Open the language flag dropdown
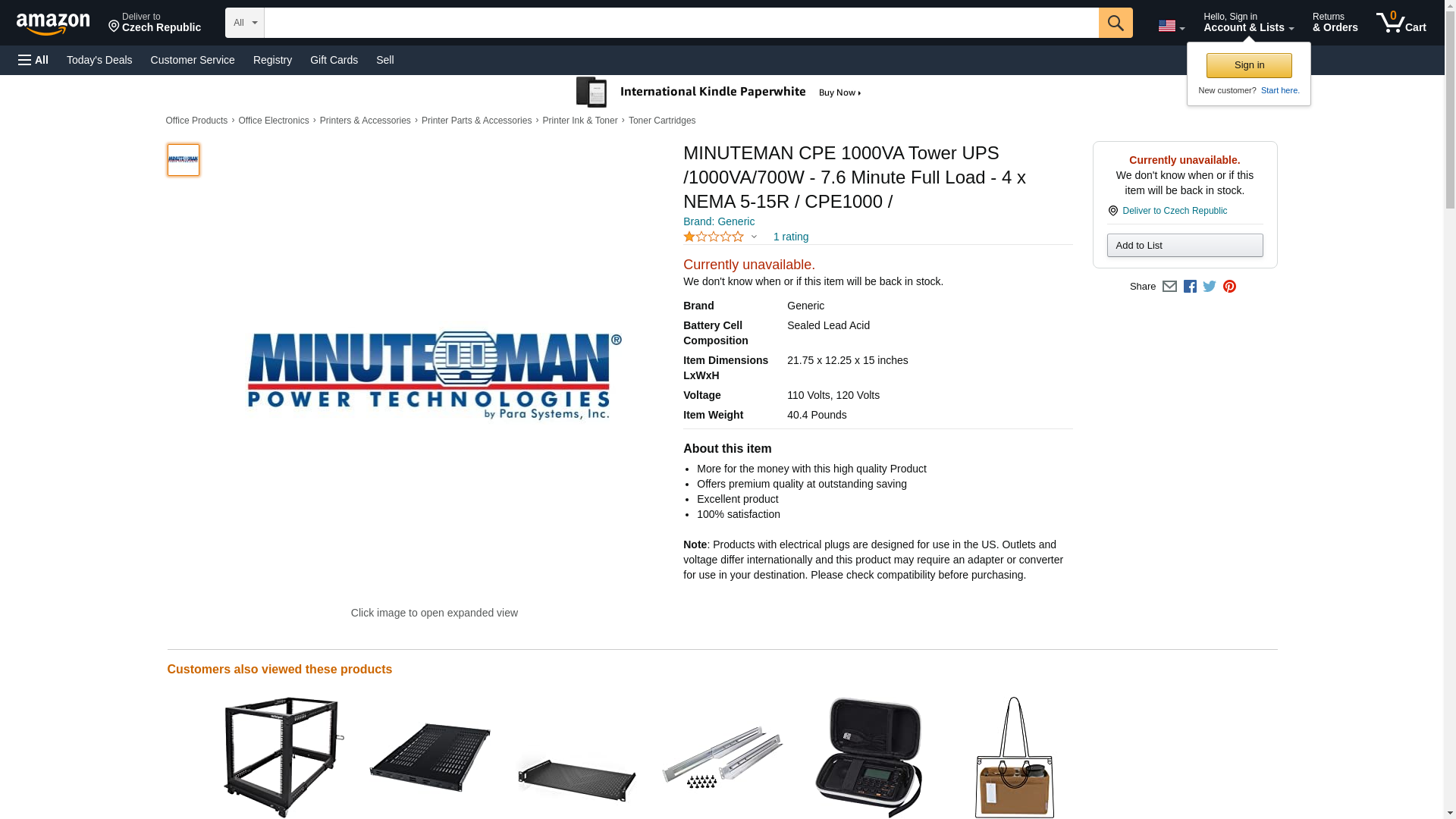 tap(1171, 26)
